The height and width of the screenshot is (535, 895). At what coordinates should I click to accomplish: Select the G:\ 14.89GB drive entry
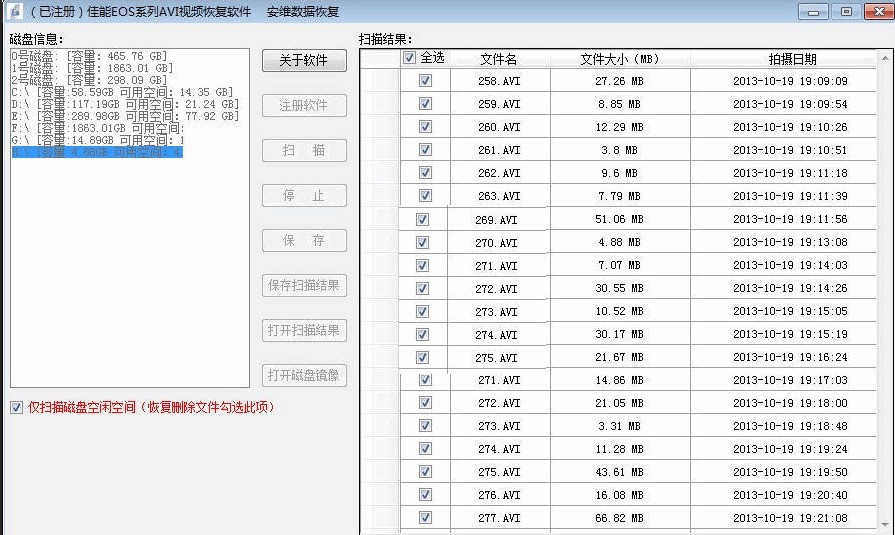98,140
